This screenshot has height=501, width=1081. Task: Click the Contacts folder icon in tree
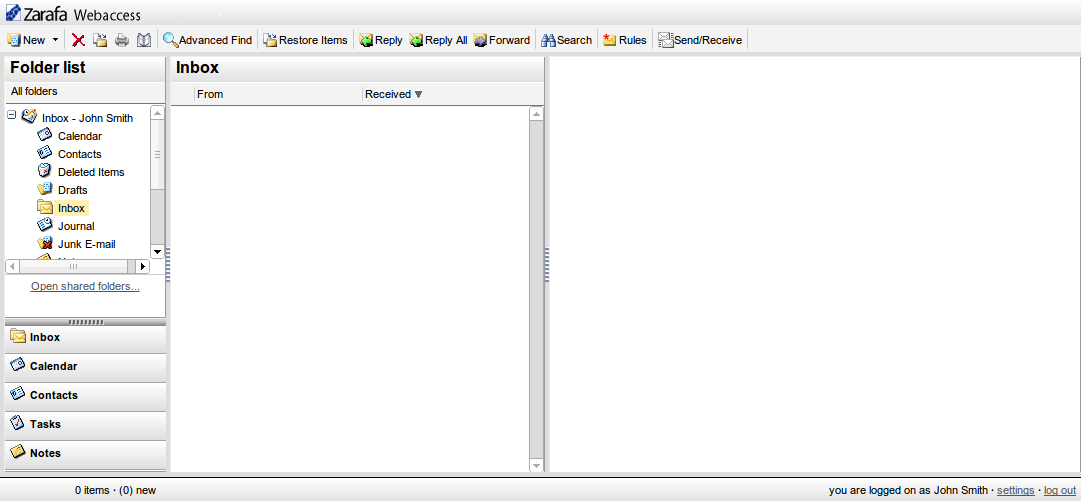coord(44,152)
